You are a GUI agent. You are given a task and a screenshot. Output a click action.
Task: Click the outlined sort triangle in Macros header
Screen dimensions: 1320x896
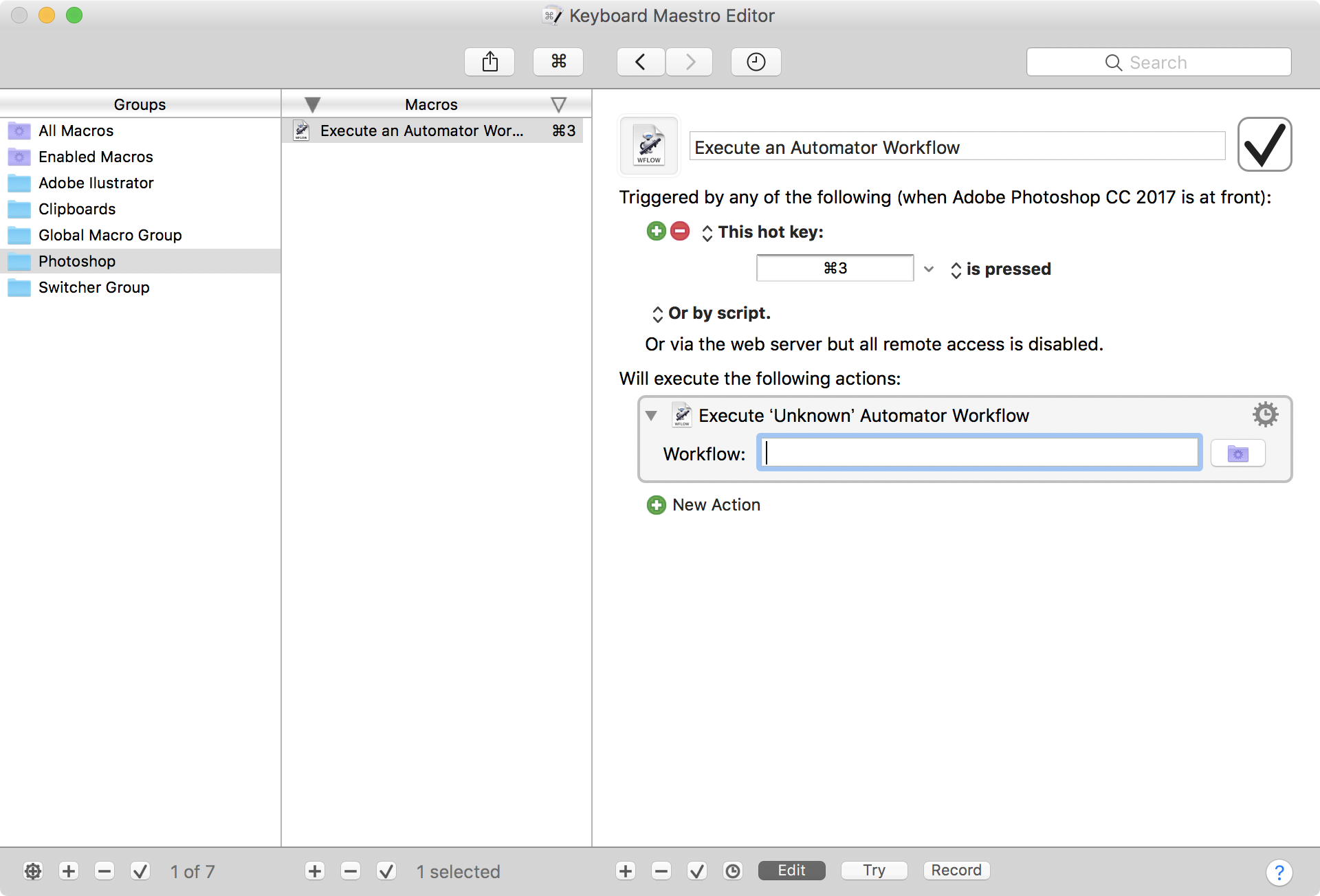[x=558, y=104]
